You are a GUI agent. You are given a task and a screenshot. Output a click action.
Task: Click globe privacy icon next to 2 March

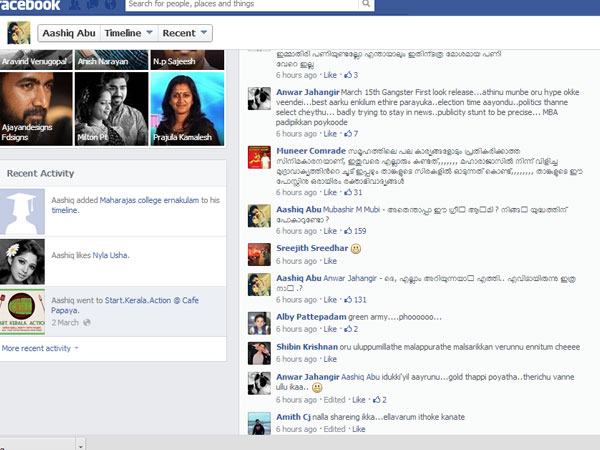pos(87,323)
